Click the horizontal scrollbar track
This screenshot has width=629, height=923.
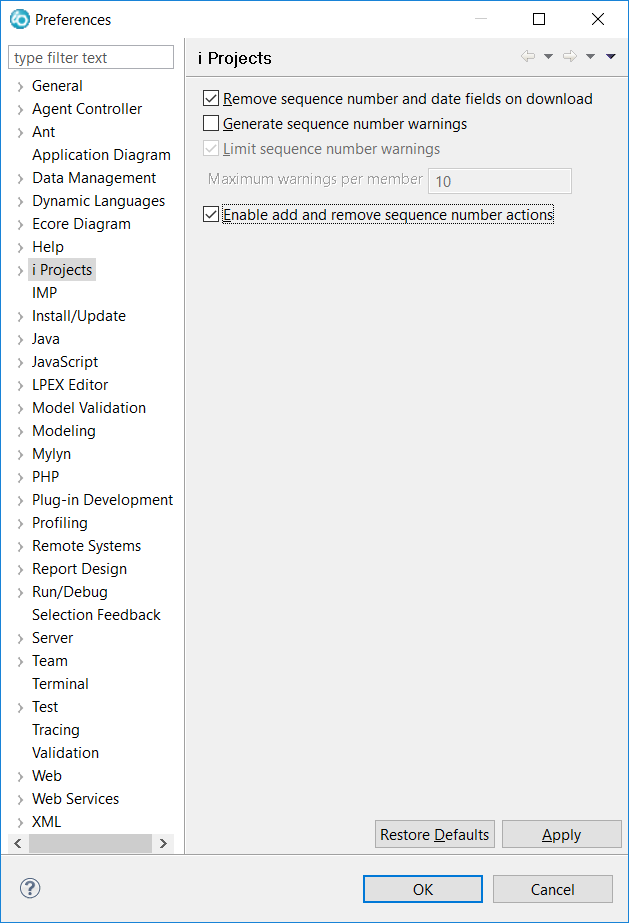90,843
